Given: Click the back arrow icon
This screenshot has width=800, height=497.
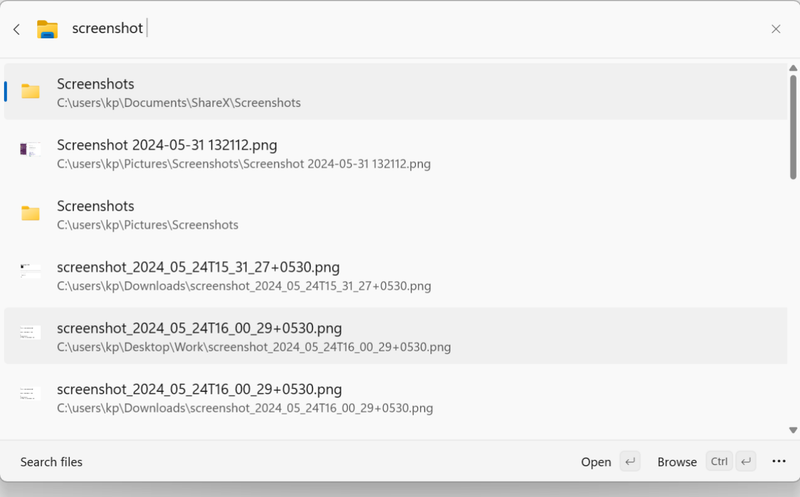Looking at the screenshot, I should click(17, 30).
